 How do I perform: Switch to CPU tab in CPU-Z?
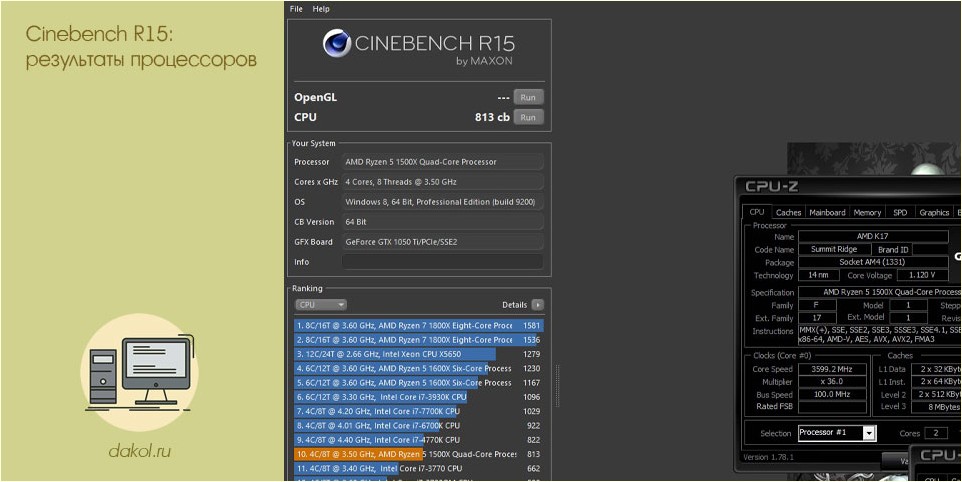(757, 212)
